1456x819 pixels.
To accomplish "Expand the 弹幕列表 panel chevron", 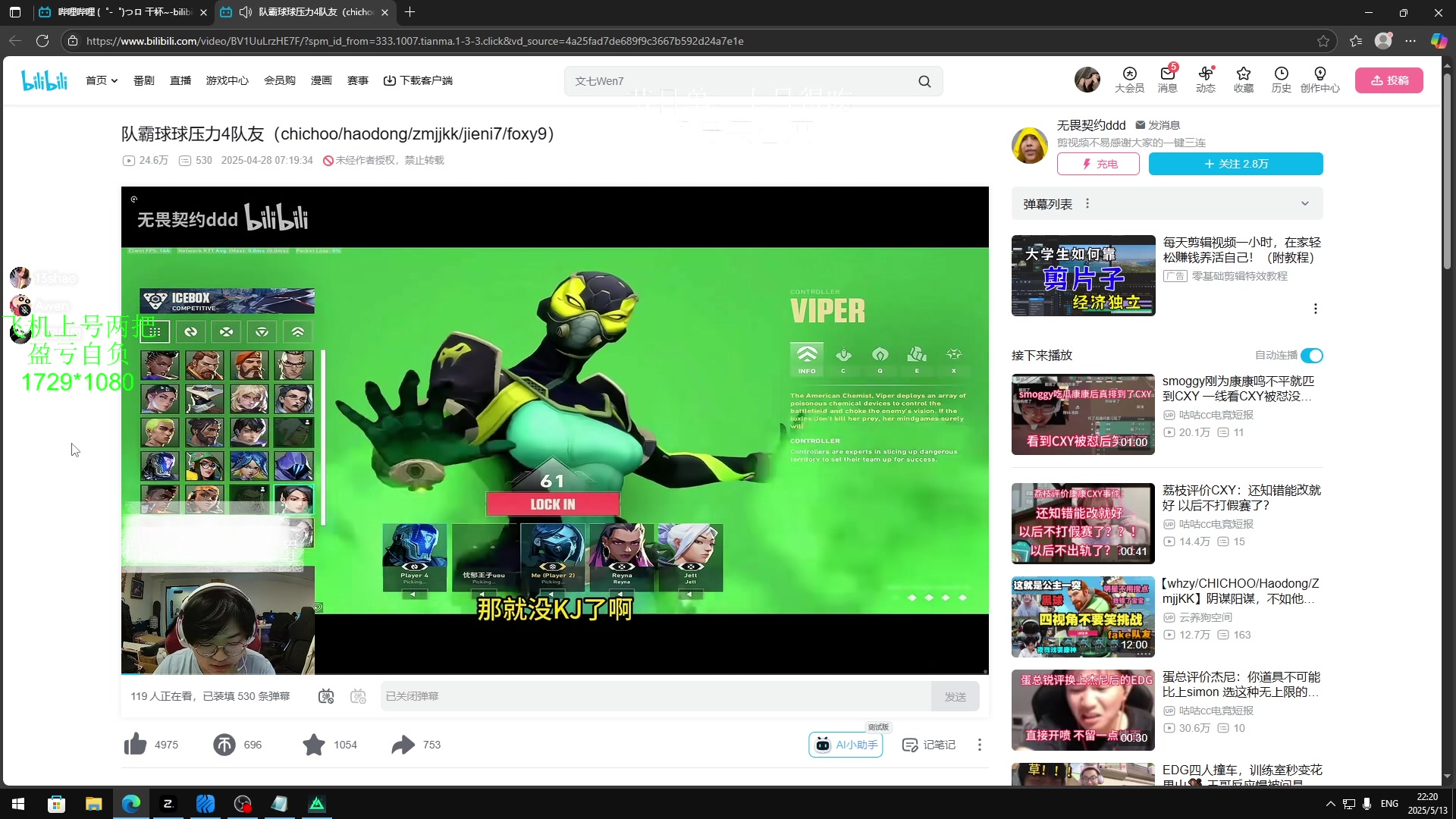I will pyautogui.click(x=1305, y=203).
